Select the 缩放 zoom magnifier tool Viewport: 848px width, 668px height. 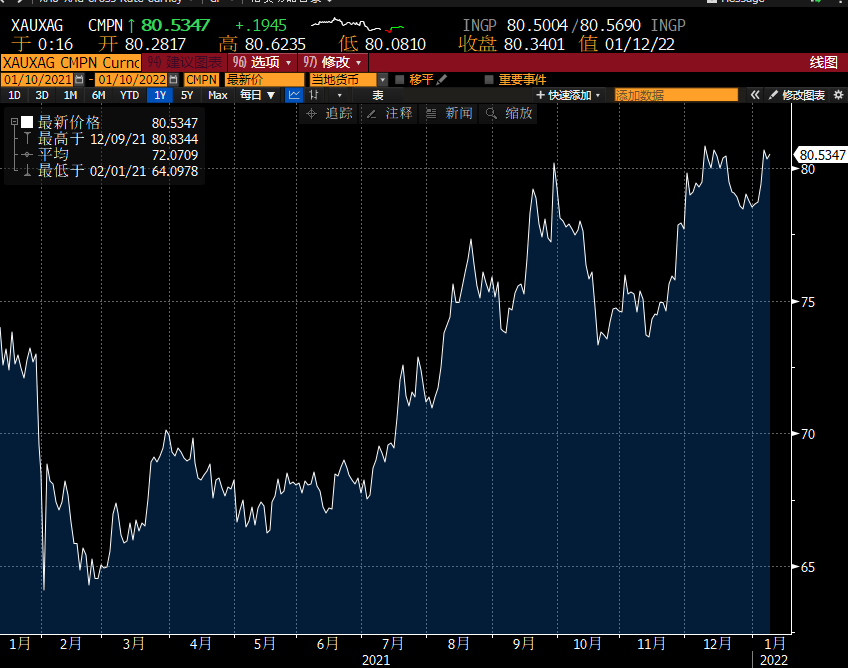(x=508, y=114)
